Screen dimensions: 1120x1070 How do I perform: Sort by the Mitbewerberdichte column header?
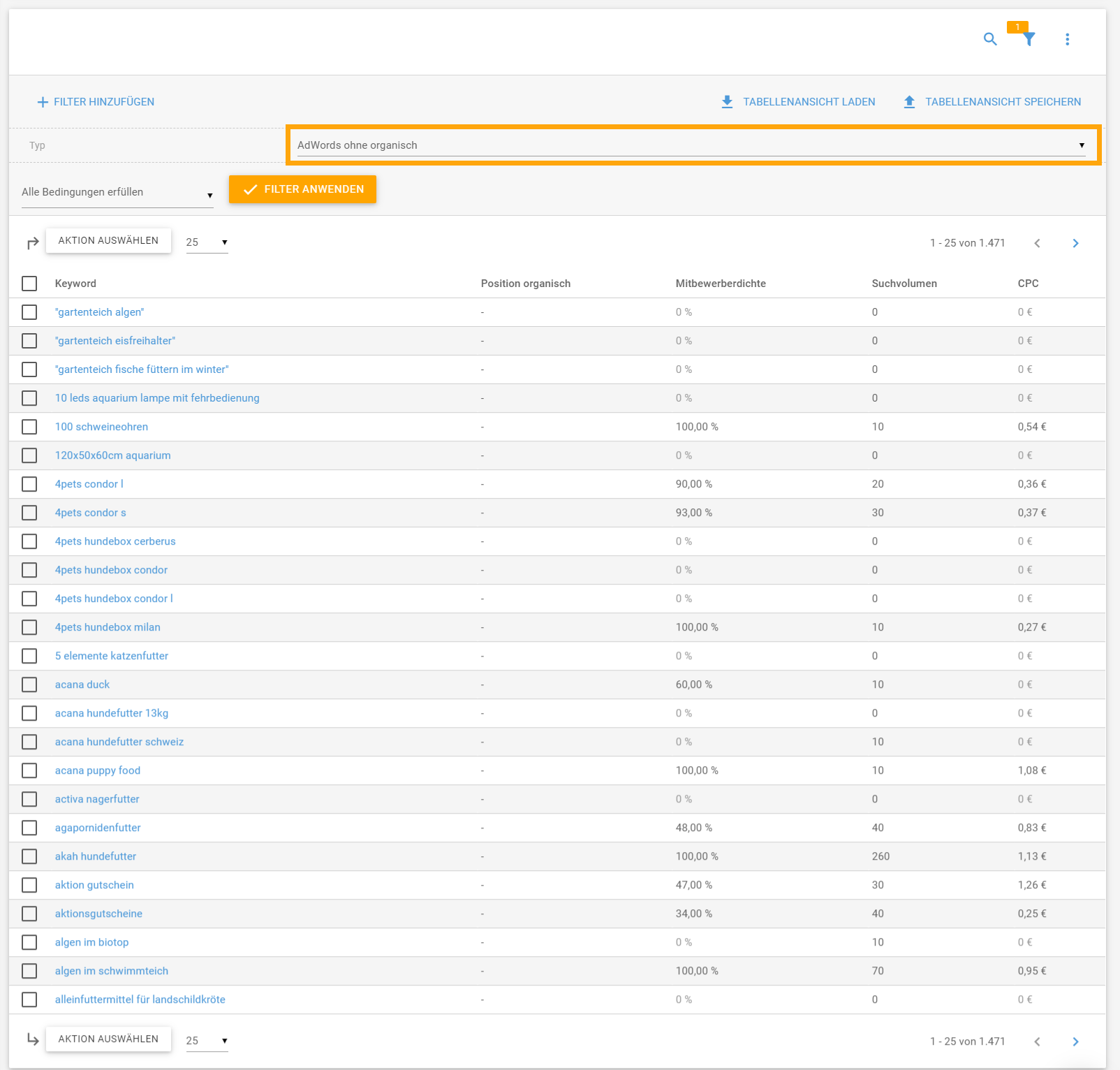pos(720,284)
